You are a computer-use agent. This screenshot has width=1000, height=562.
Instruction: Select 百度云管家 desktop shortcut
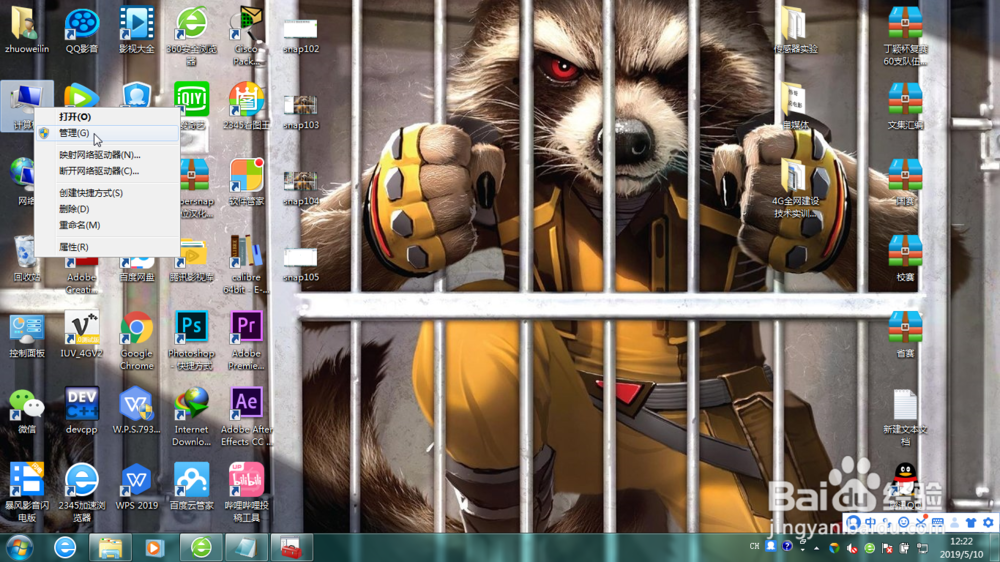click(191, 487)
